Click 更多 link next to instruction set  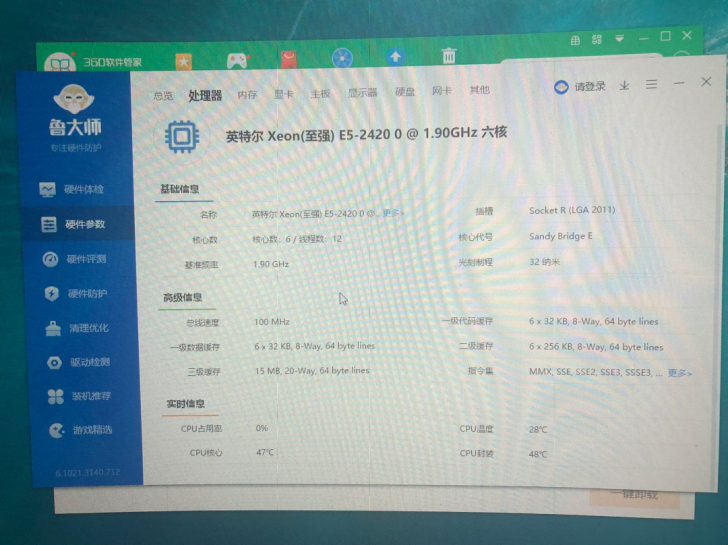[680, 373]
